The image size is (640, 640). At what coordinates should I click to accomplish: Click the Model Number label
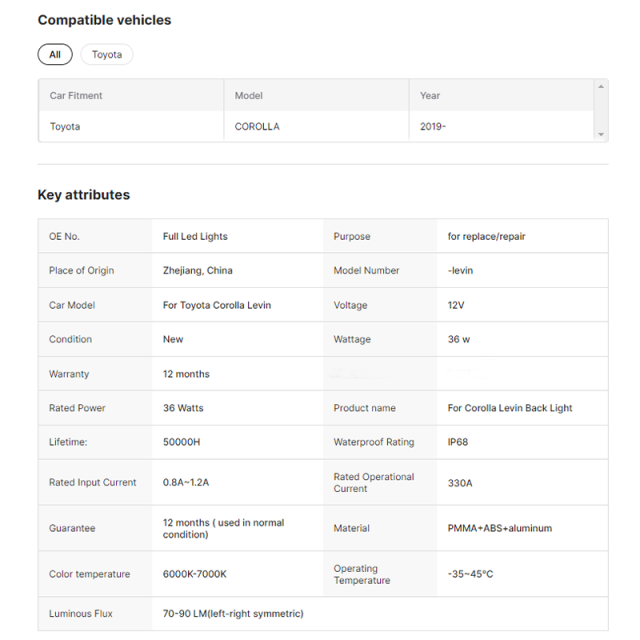tap(367, 271)
